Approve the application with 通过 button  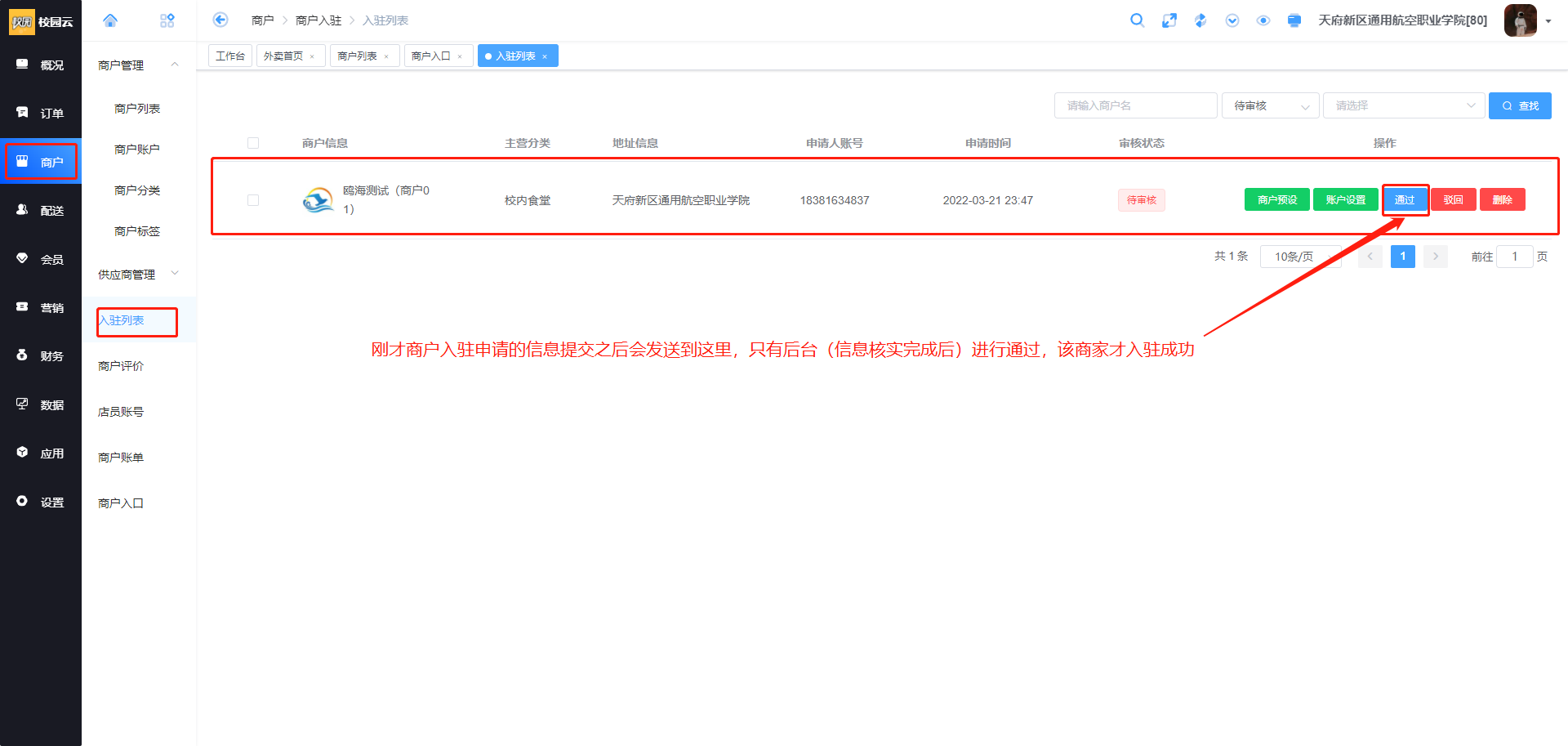[x=1405, y=199]
